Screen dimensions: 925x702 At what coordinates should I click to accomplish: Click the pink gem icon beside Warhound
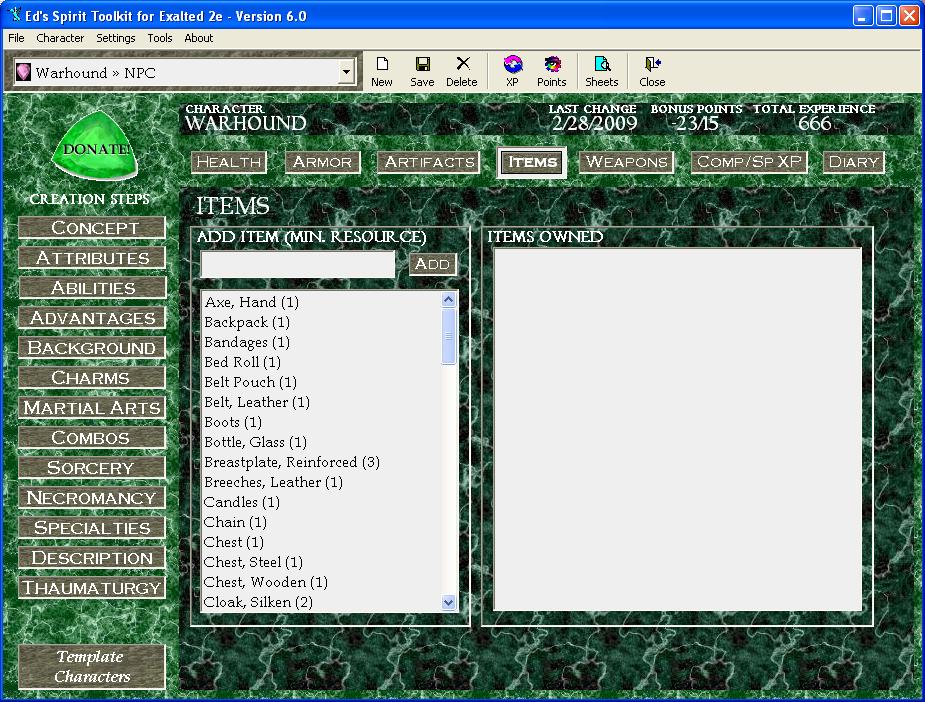(x=23, y=72)
